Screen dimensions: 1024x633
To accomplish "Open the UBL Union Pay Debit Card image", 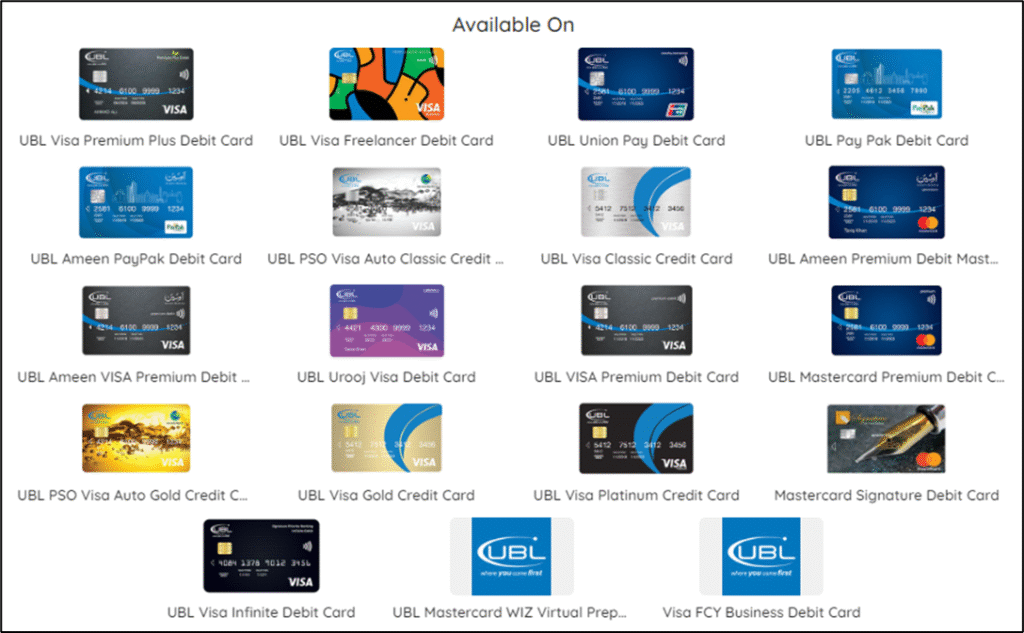I will pyautogui.click(x=636, y=84).
